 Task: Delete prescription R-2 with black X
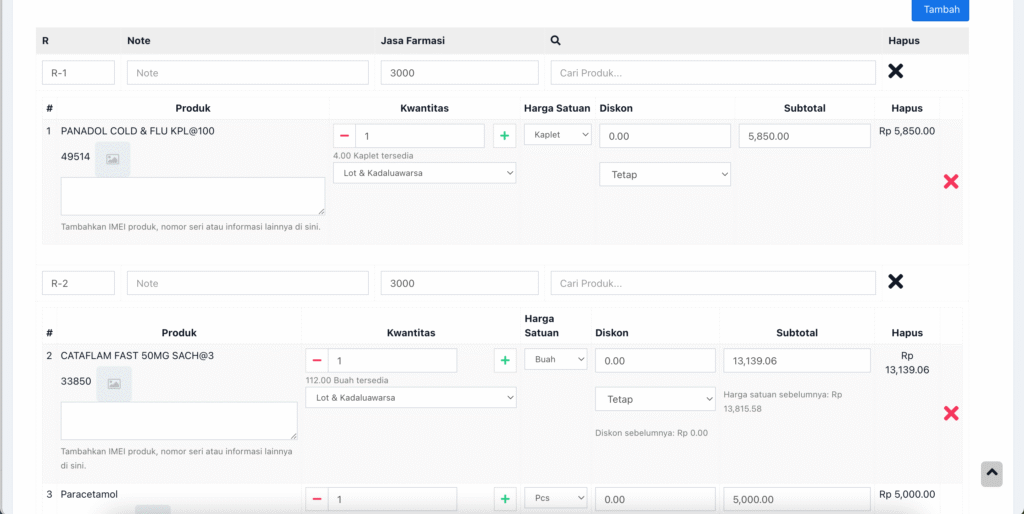896,282
